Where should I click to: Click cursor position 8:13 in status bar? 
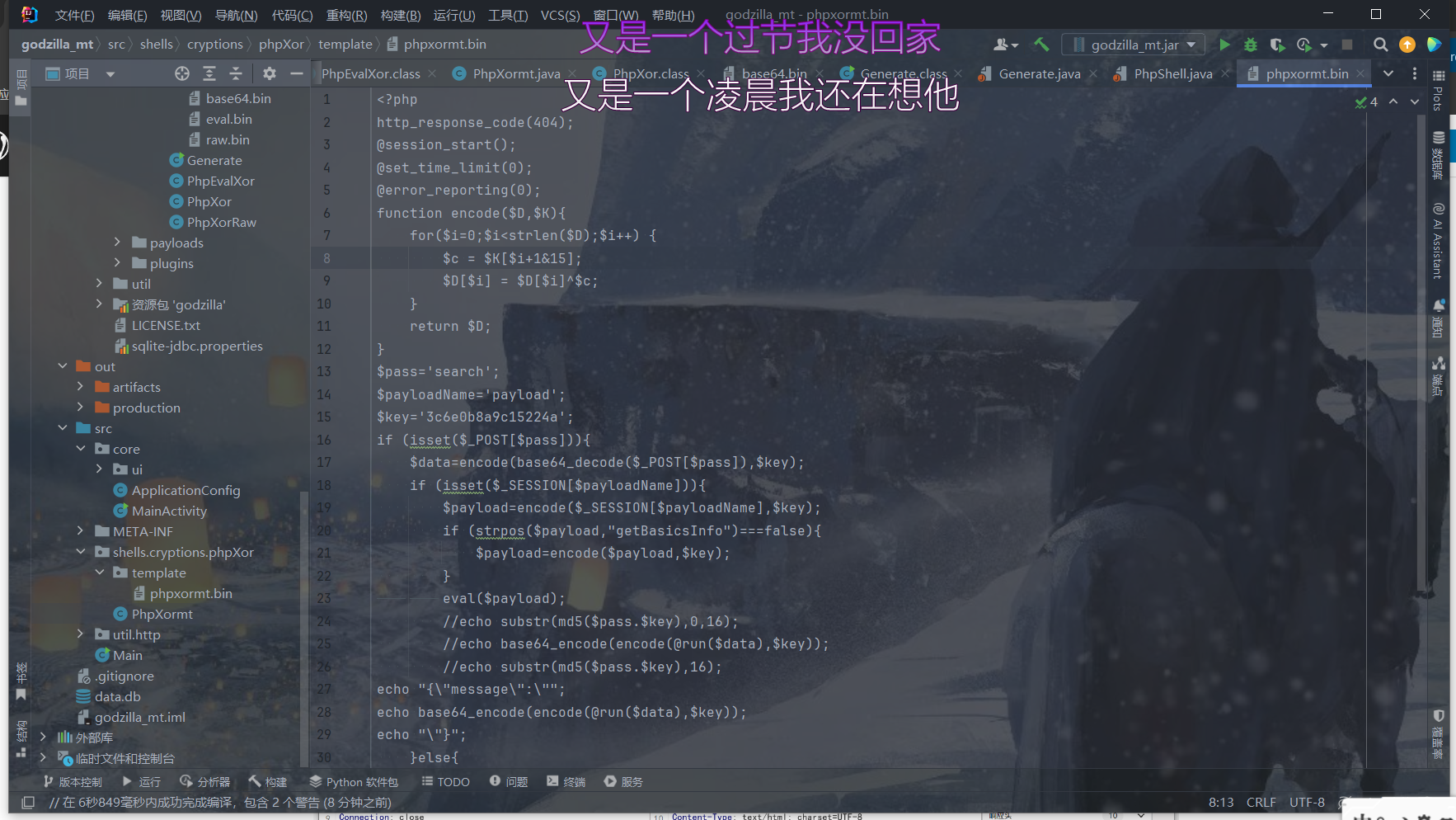[1221, 802]
